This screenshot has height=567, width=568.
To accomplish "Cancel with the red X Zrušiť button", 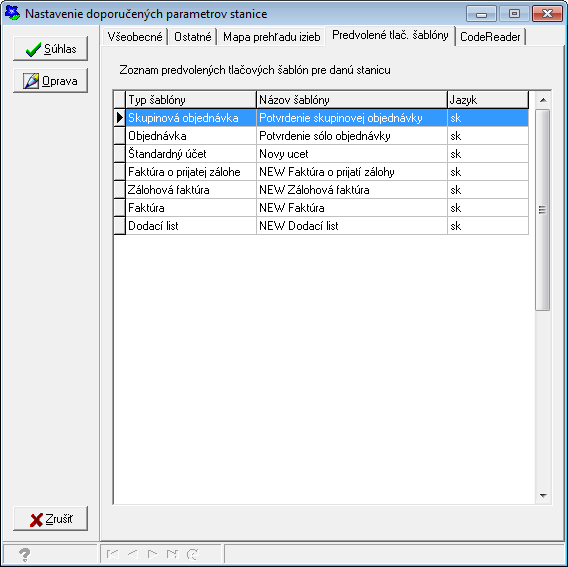I will pyautogui.click(x=50, y=519).
